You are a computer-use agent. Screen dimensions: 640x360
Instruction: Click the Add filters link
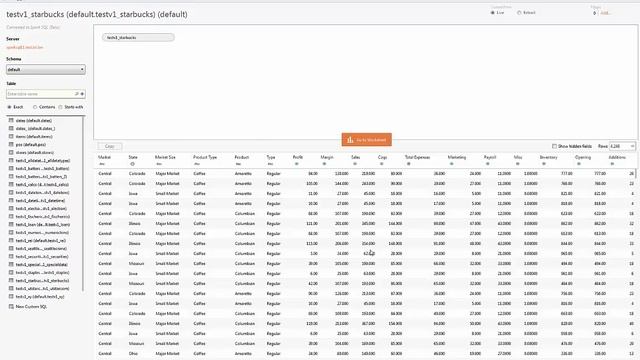click(x=605, y=13)
